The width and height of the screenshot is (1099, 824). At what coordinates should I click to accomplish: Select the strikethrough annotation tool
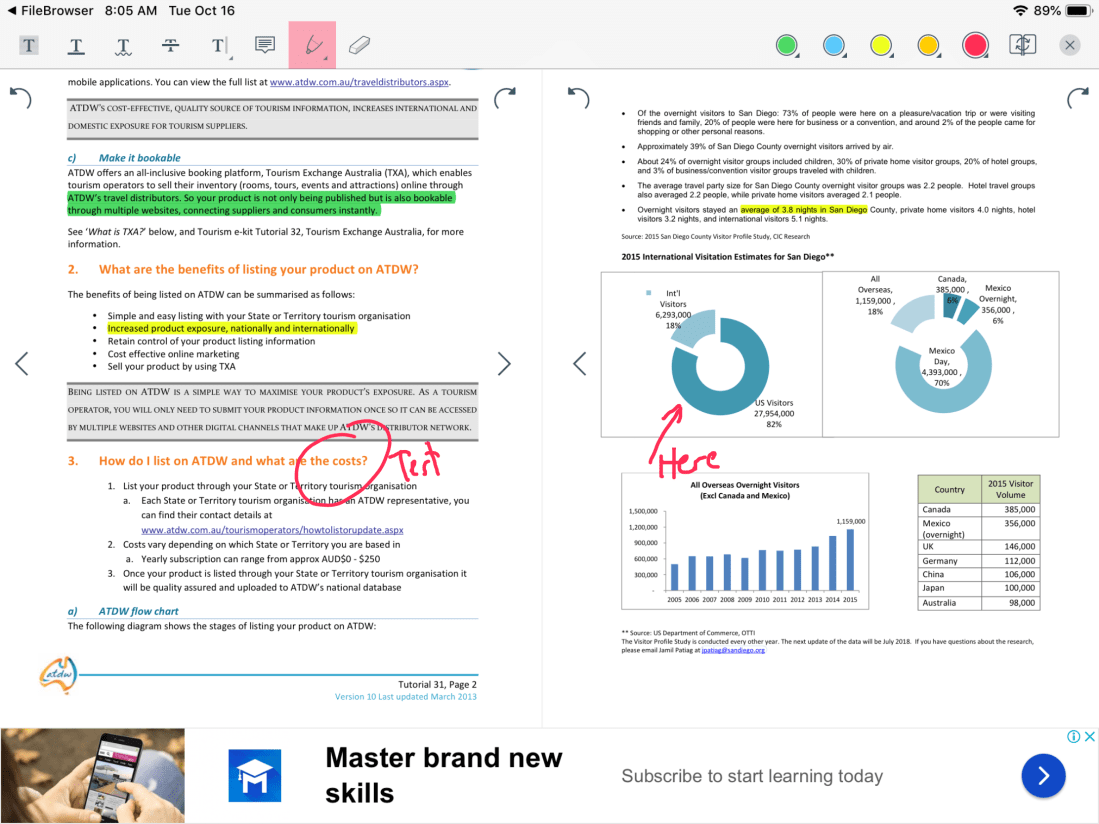(x=171, y=45)
